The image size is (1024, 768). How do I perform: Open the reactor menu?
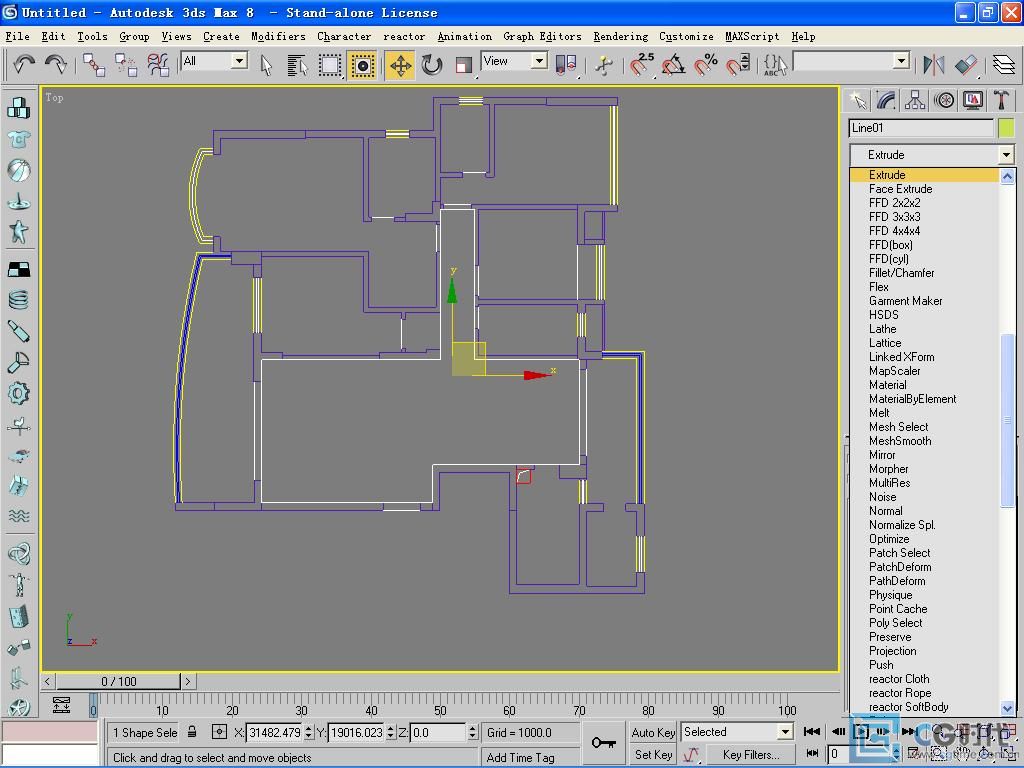pyautogui.click(x=404, y=37)
